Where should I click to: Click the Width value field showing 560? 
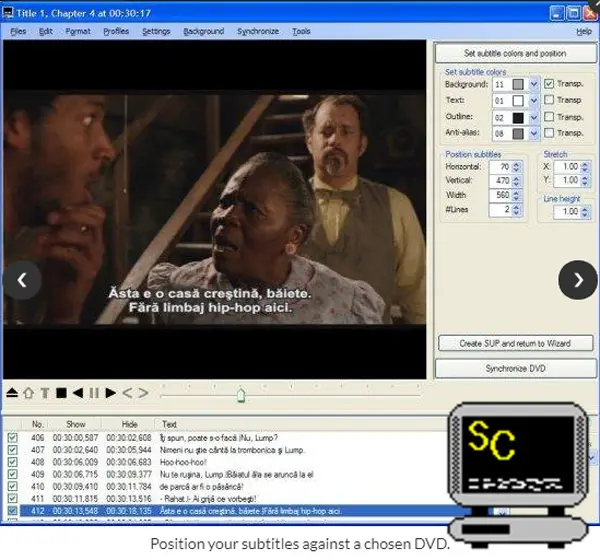[500, 195]
